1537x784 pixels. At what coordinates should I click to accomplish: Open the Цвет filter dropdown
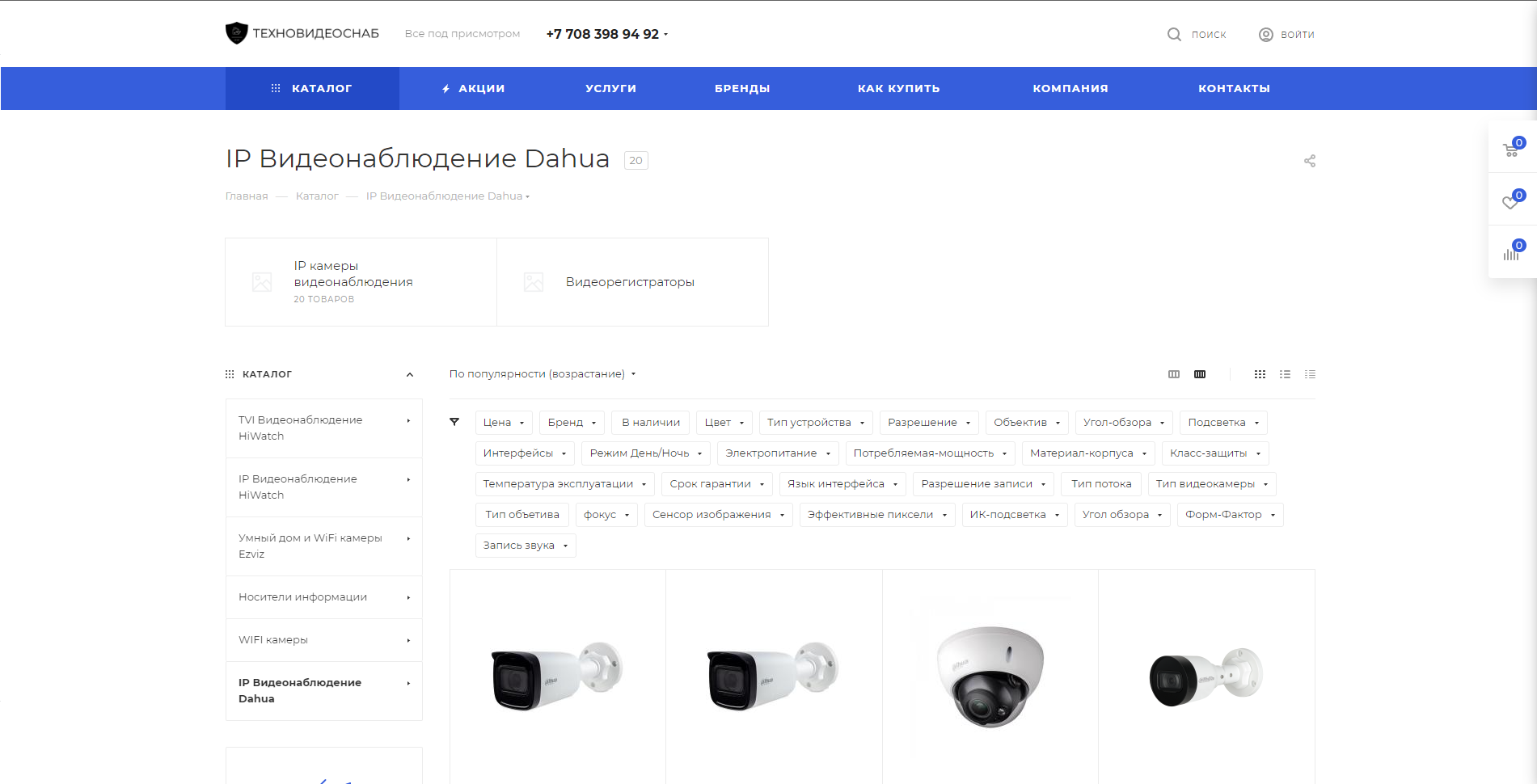pyautogui.click(x=724, y=423)
